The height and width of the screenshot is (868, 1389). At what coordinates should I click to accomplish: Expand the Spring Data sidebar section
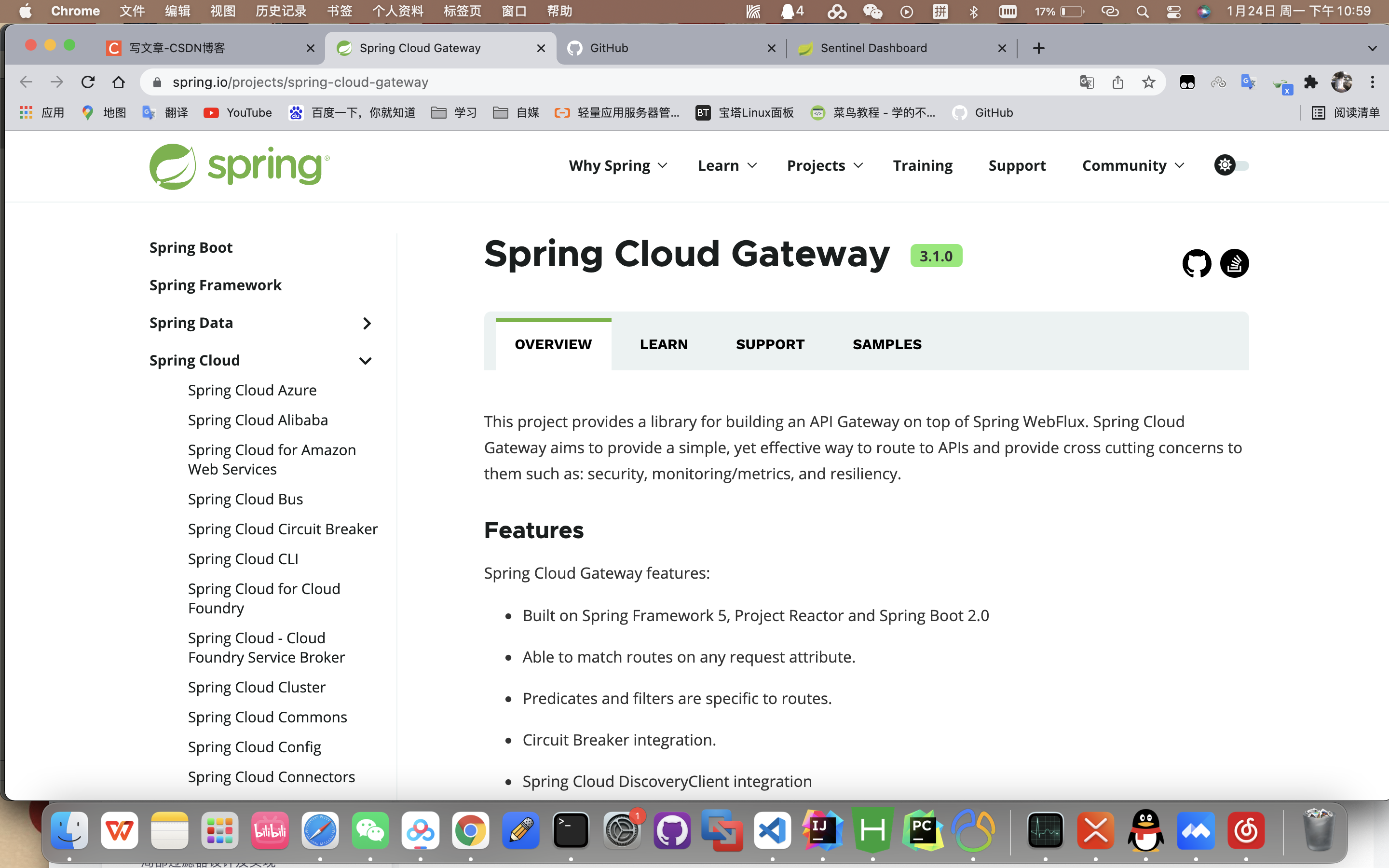367,323
